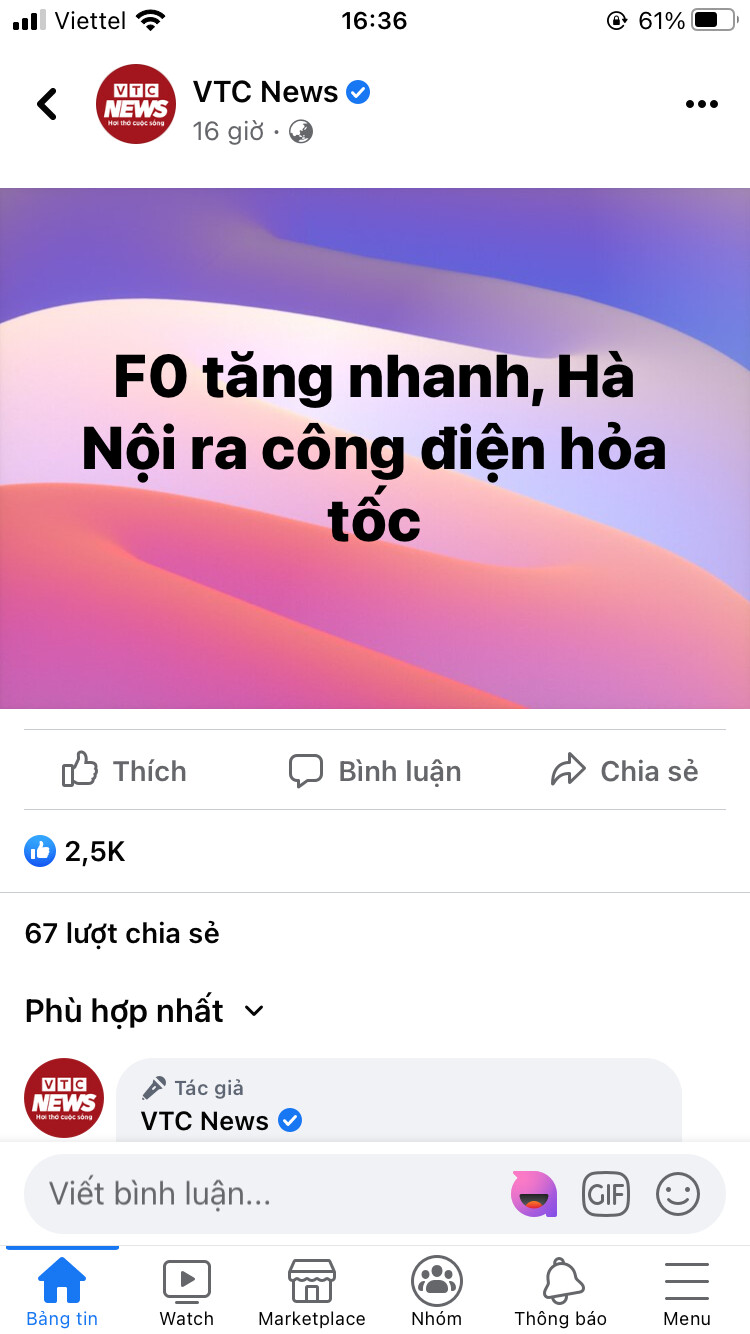Select the Bảng tin home tab
The width and height of the screenshot is (750, 1334).
[x=62, y=1292]
